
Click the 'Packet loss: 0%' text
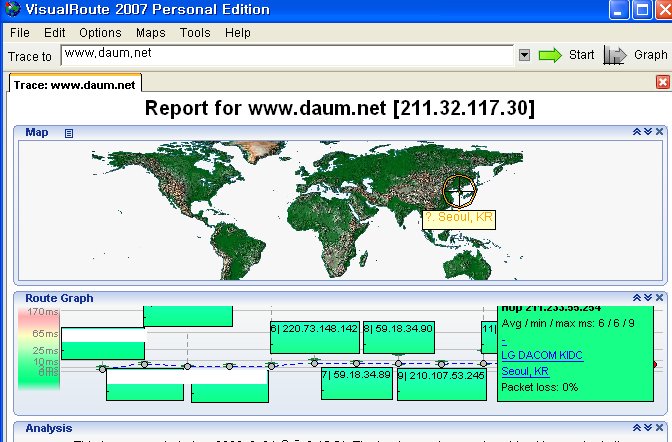coord(540,388)
